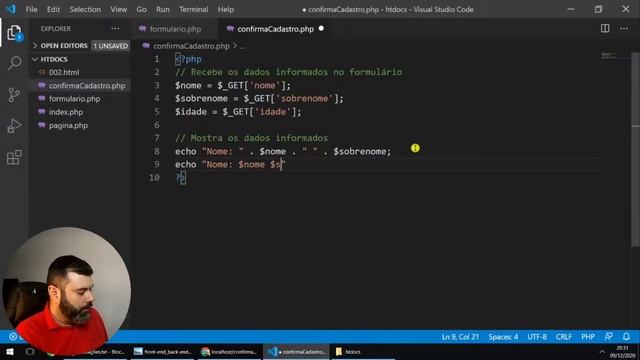Open the Source Control view icon
Screen dimensions: 640x360
14,95
